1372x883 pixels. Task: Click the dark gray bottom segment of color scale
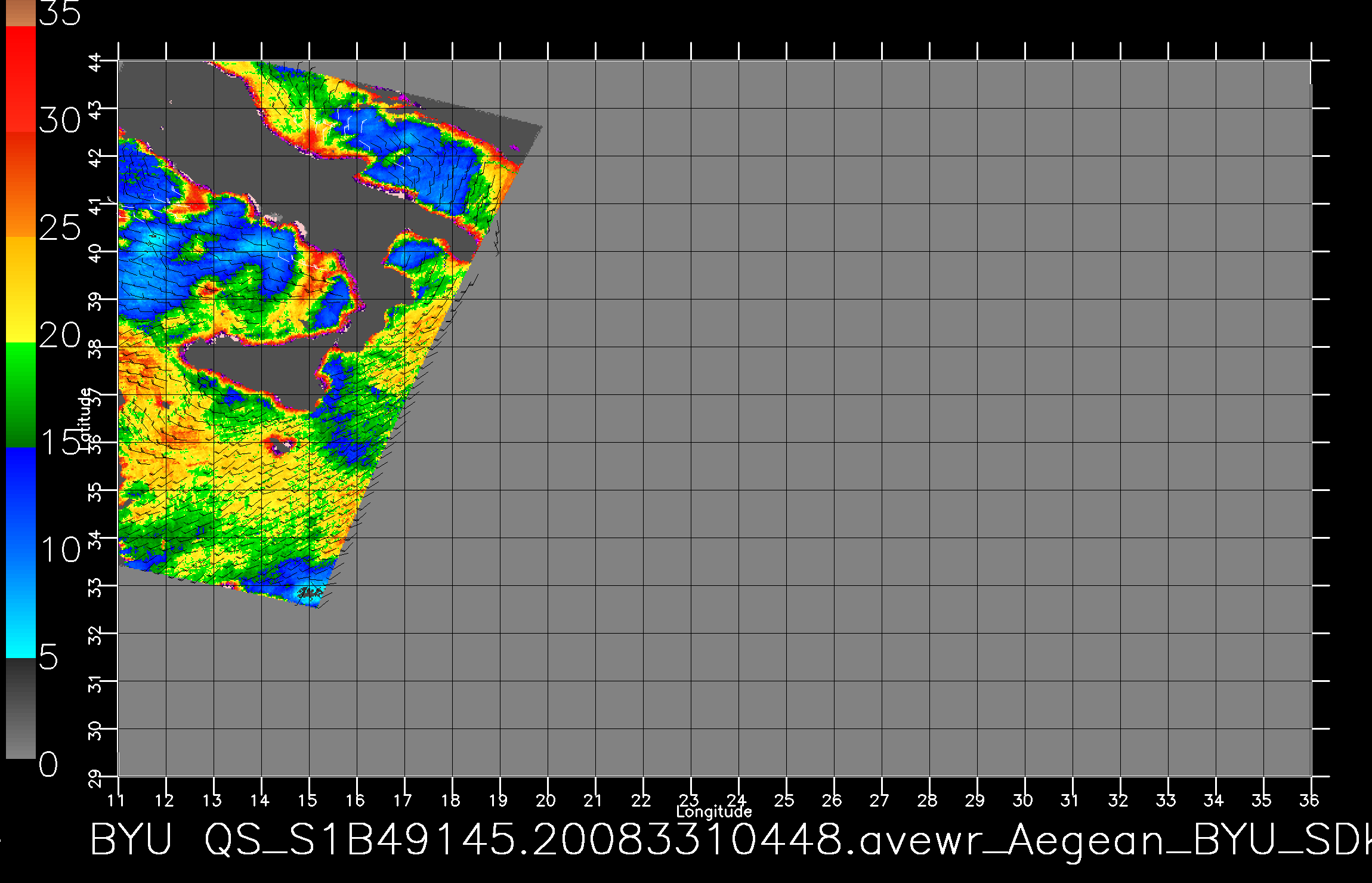[x=21, y=708]
